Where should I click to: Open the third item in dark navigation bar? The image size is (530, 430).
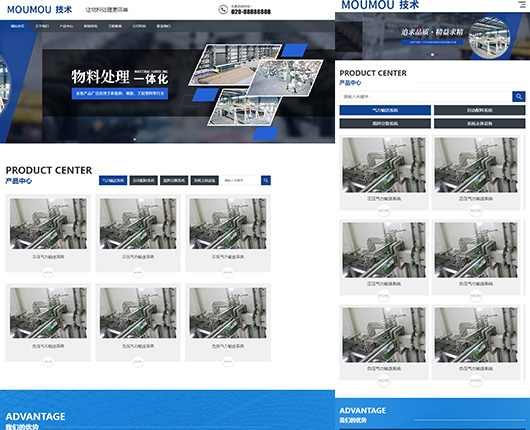click(x=66, y=26)
